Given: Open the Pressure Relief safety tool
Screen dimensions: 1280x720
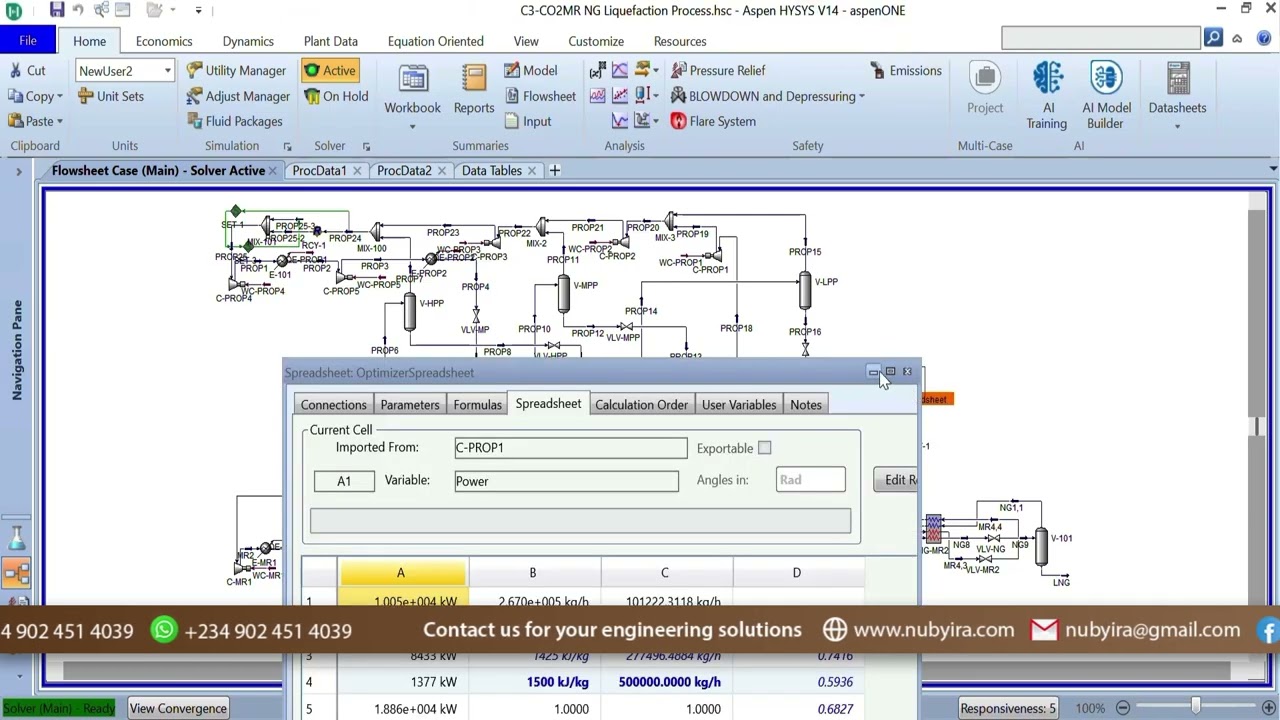Looking at the screenshot, I should pos(718,70).
